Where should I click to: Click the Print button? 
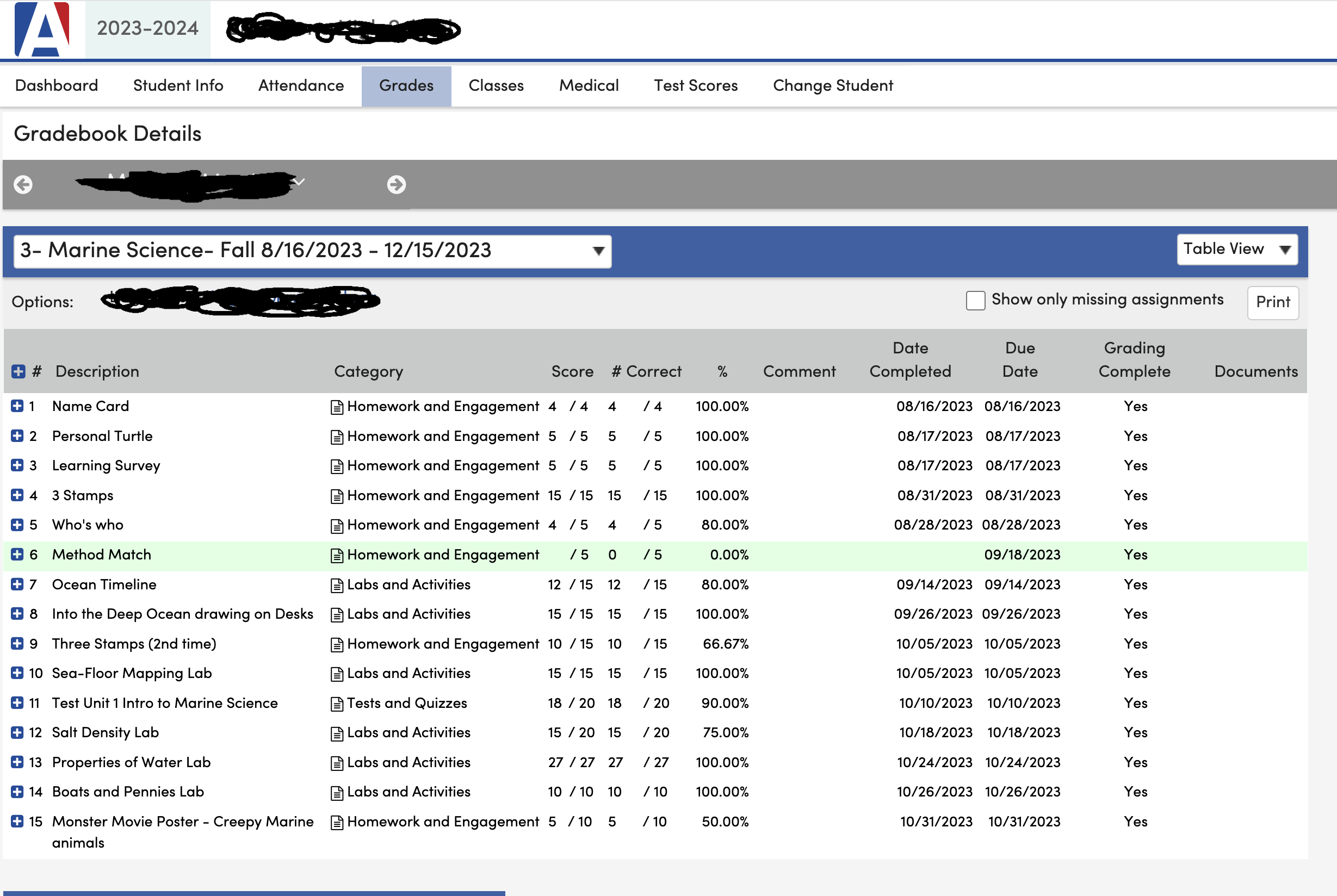[x=1273, y=302]
